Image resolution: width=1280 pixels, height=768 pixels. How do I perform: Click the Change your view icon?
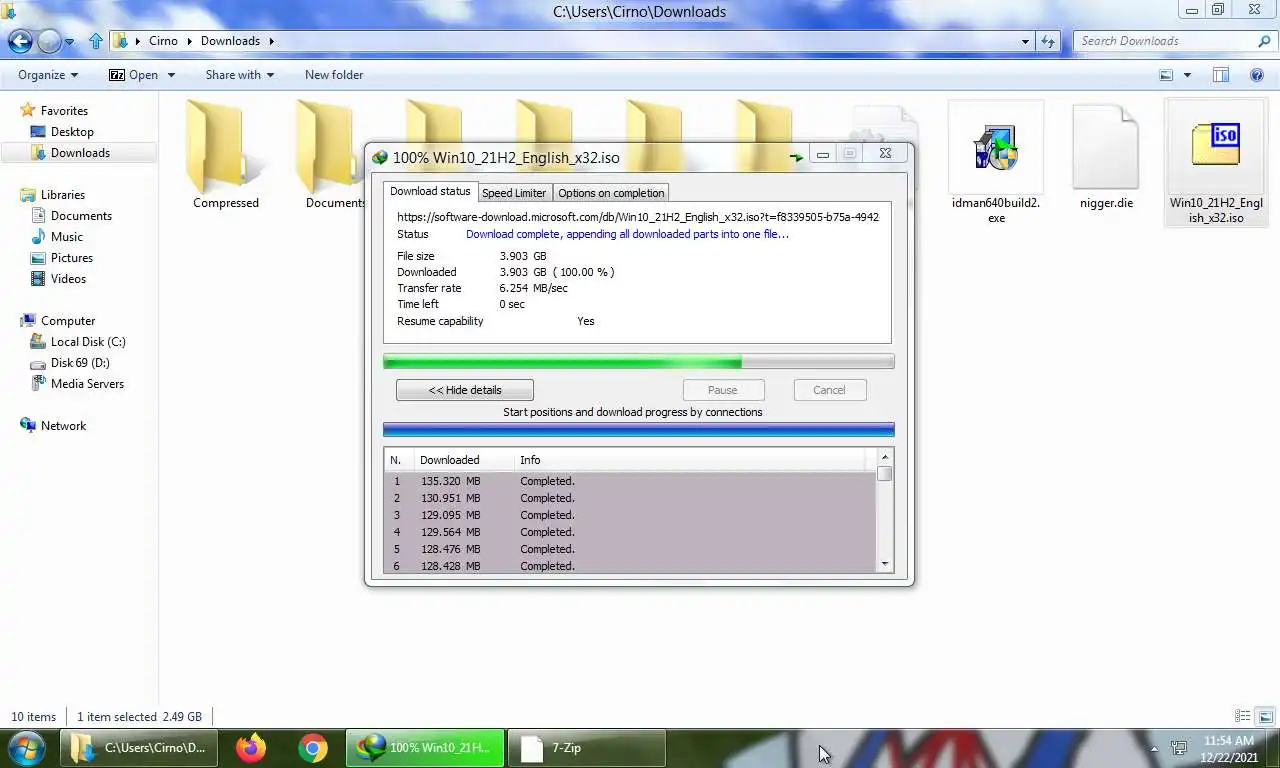[1166, 75]
